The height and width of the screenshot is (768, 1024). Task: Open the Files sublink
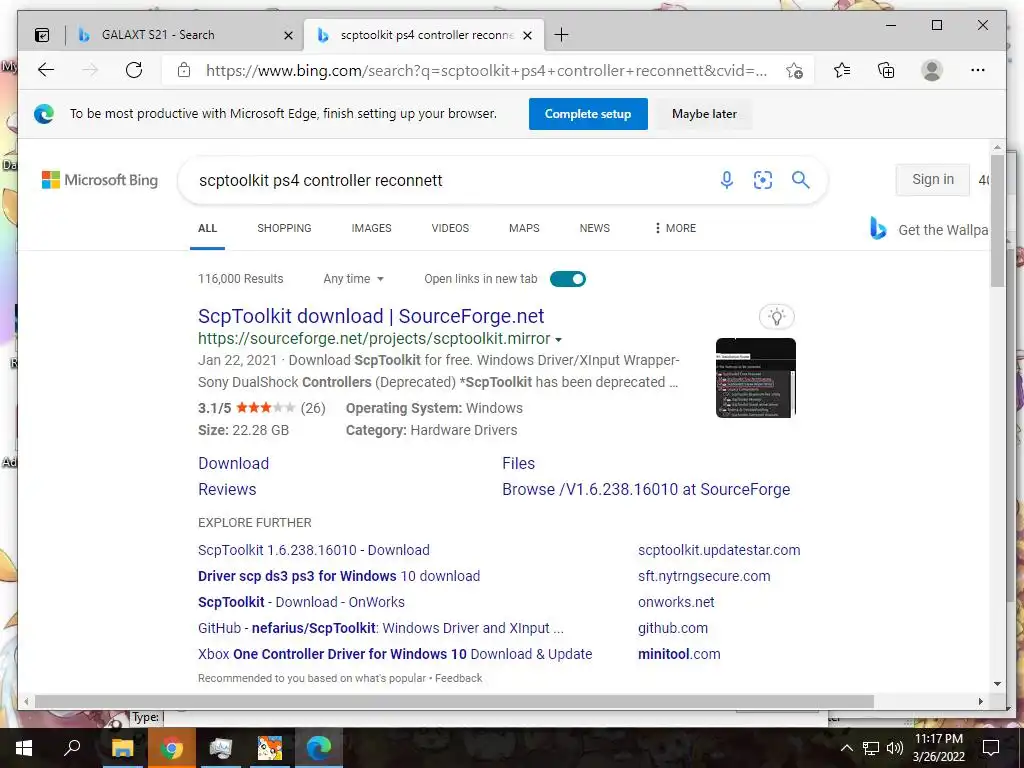point(518,463)
